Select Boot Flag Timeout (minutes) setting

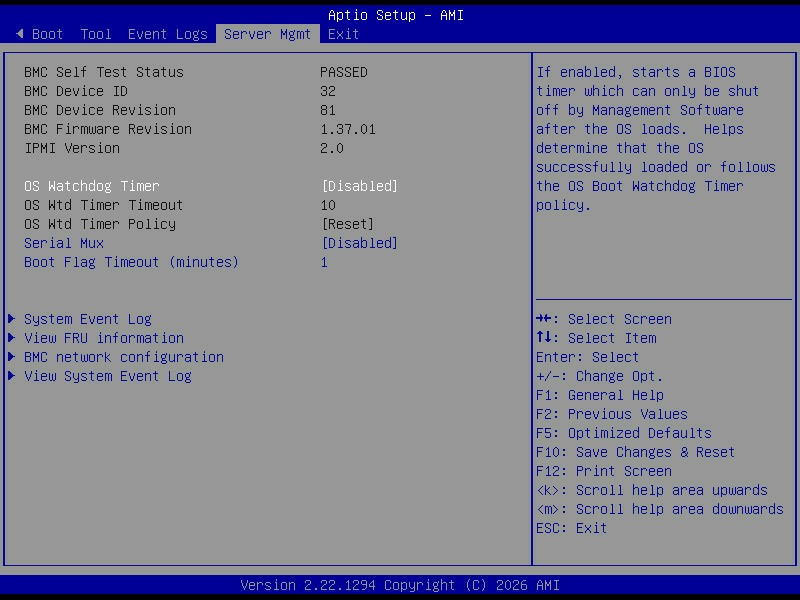[x=131, y=262]
